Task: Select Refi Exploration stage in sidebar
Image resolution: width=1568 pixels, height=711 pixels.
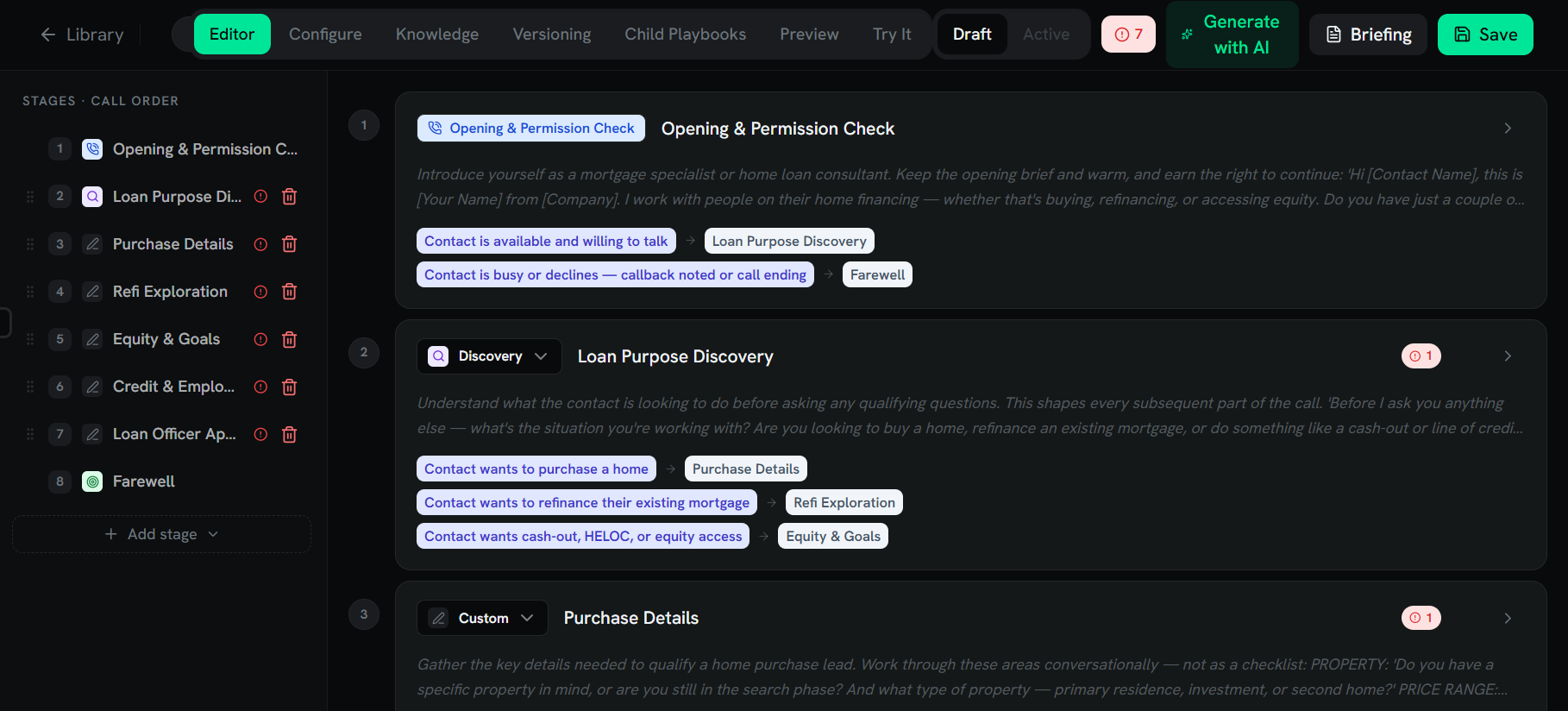Action: pyautogui.click(x=170, y=292)
